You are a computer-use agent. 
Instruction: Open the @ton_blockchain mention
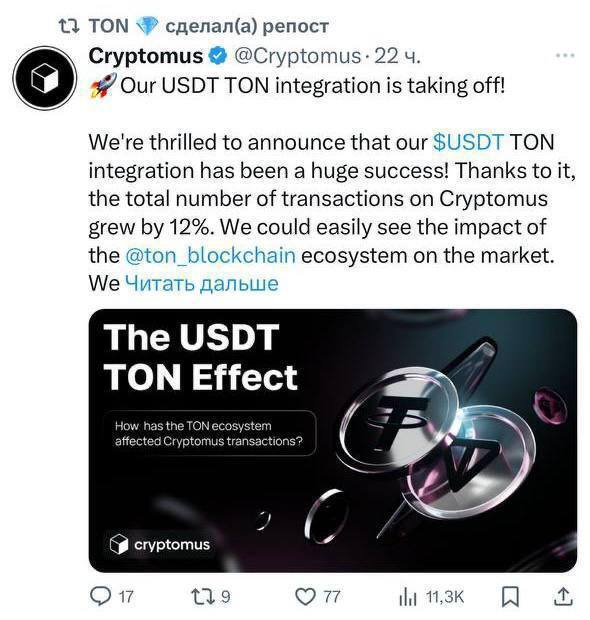210,255
